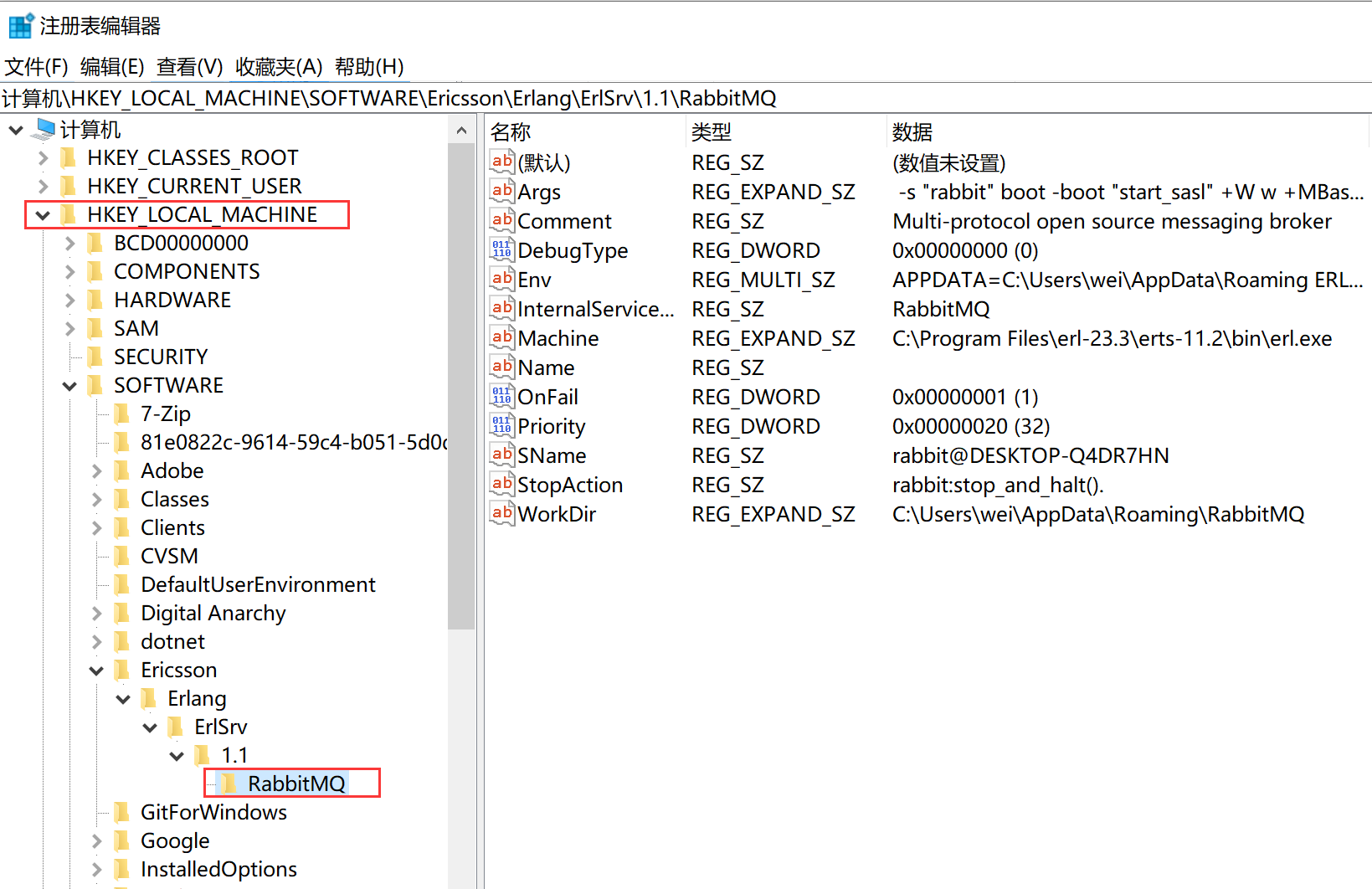Expand the HARDWARE key
This screenshot has width=1372, height=889.
pos(69,301)
